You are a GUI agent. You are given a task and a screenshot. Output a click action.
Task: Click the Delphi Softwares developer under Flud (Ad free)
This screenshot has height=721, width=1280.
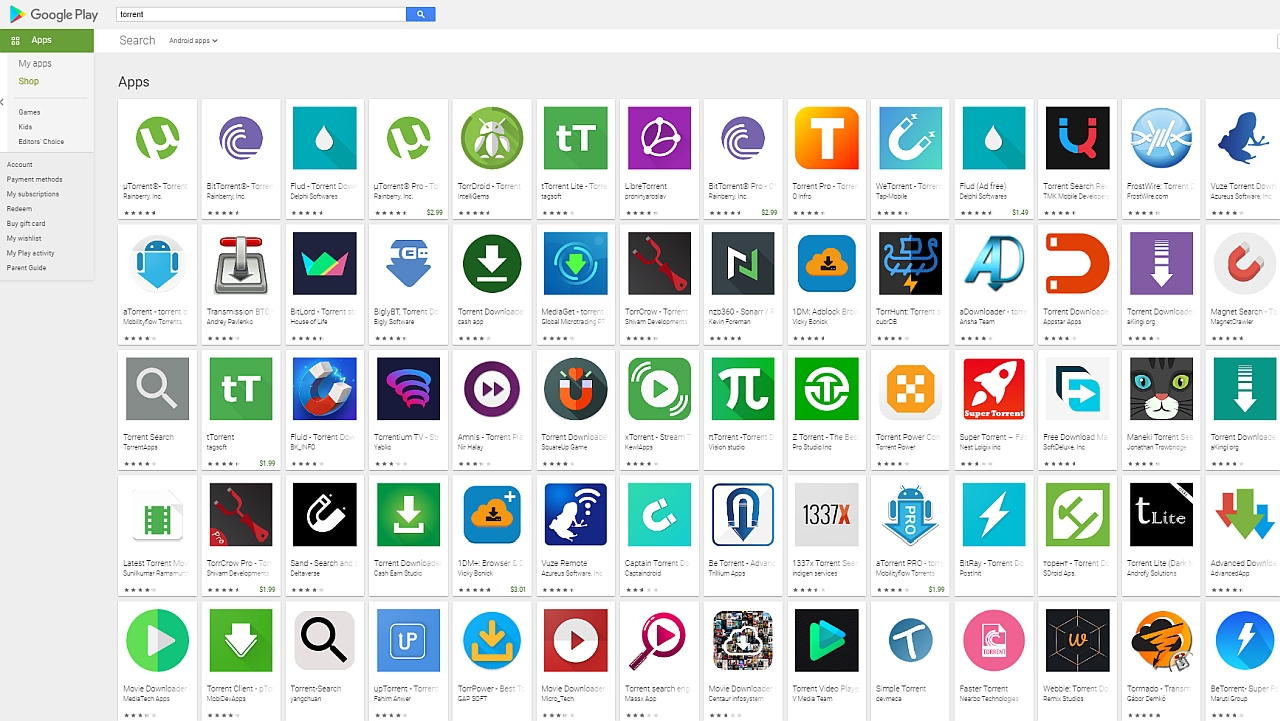[x=981, y=197]
